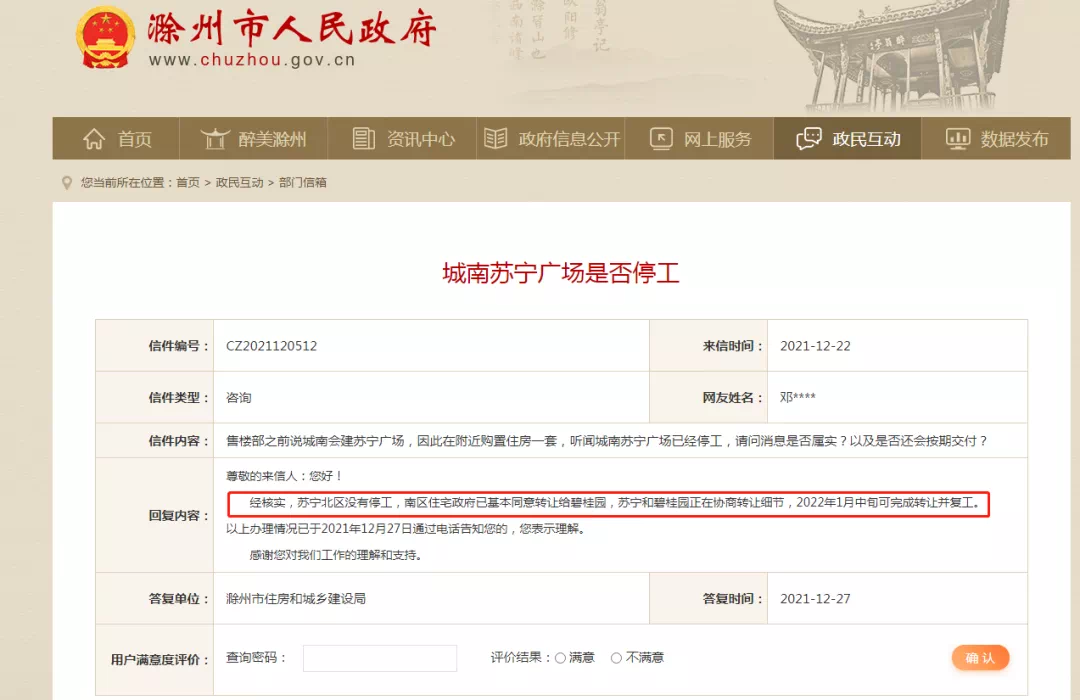Click the chart monitor icon beside 数据发布
The width and height of the screenshot is (1080, 700).
click(958, 139)
